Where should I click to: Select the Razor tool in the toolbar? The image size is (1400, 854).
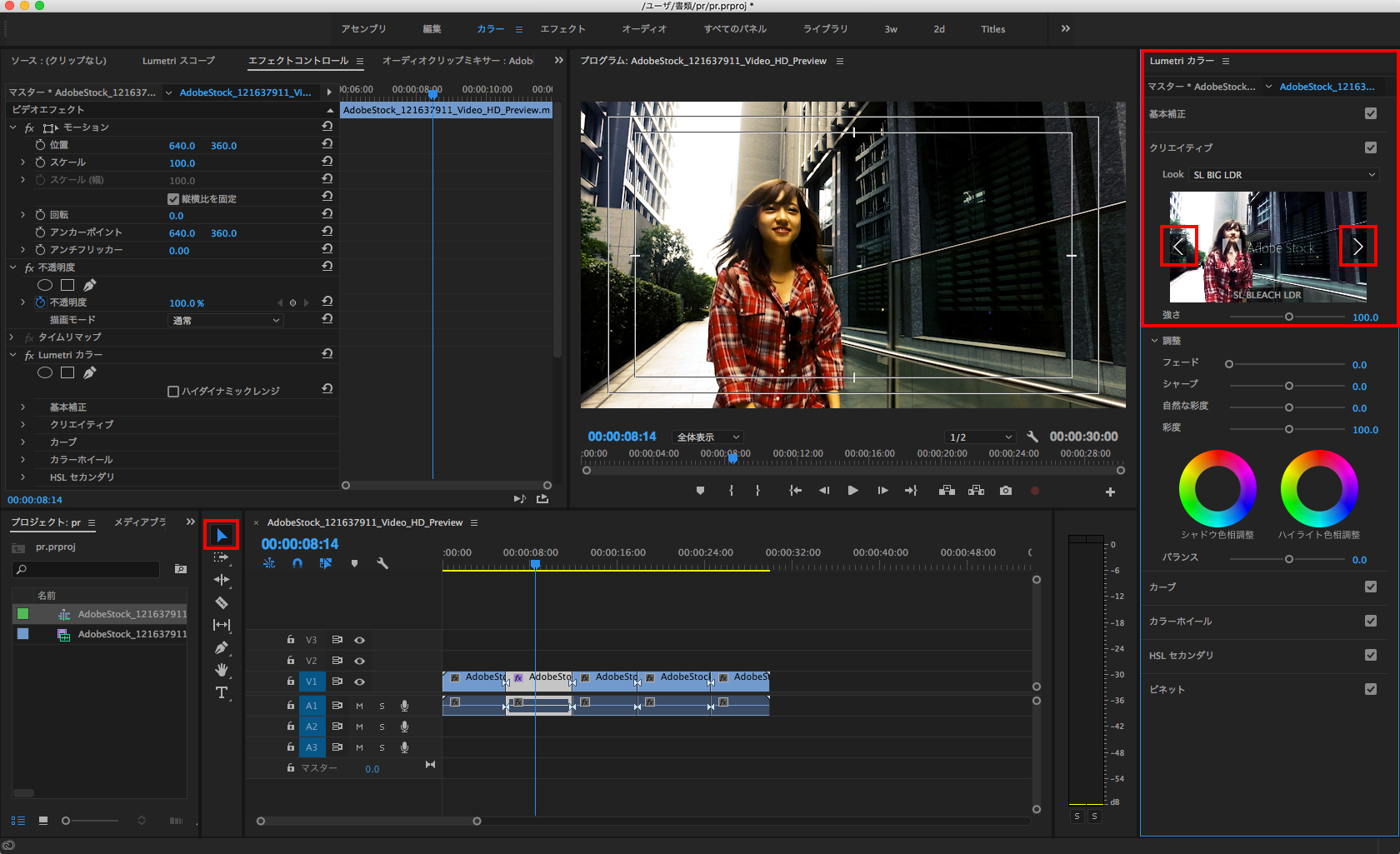221,602
